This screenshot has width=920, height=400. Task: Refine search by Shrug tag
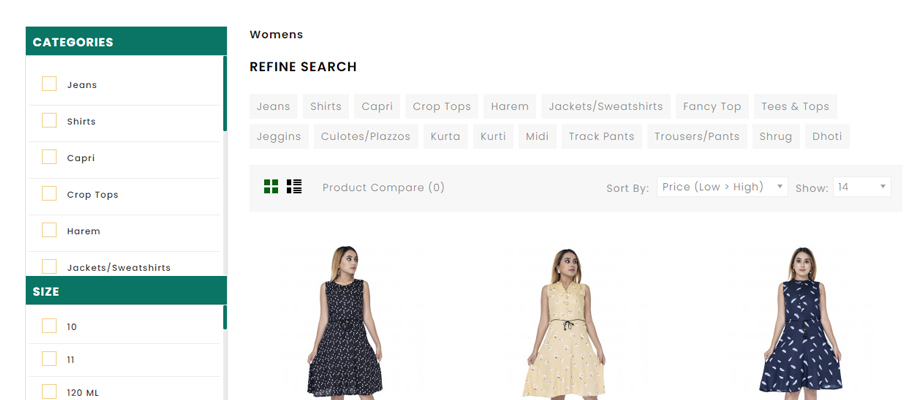tap(776, 136)
